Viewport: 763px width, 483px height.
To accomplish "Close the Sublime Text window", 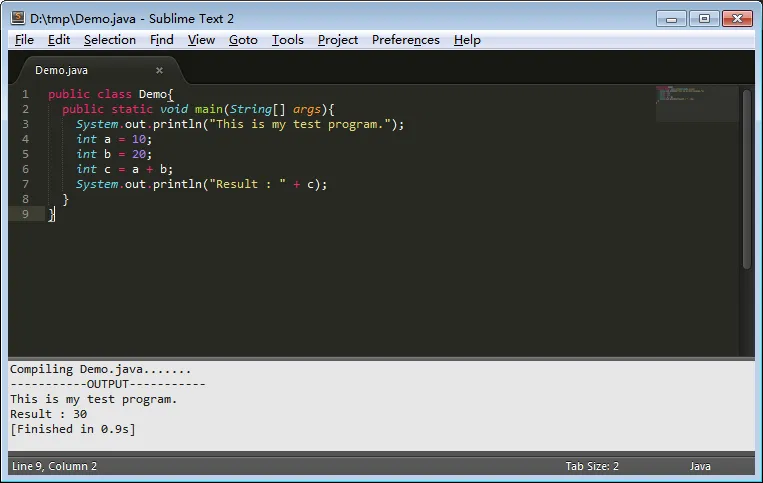I will click(737, 19).
